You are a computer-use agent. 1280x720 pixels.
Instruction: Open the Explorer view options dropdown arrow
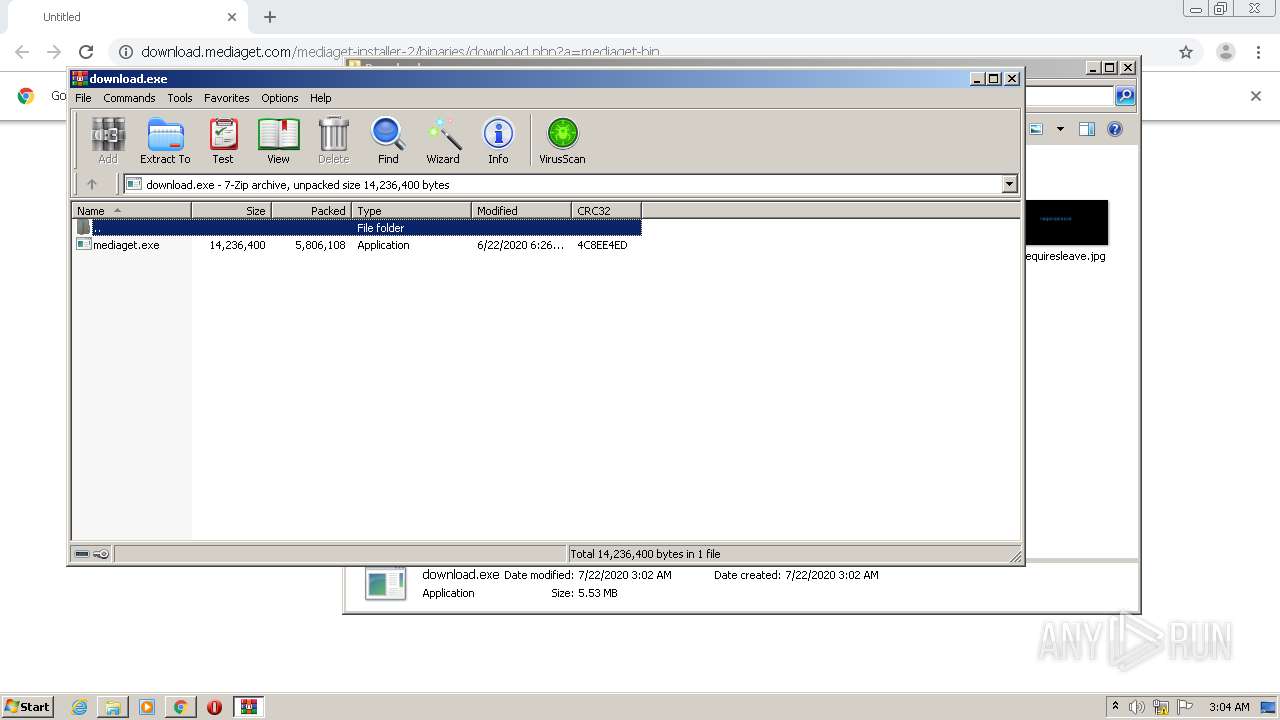coord(1060,129)
